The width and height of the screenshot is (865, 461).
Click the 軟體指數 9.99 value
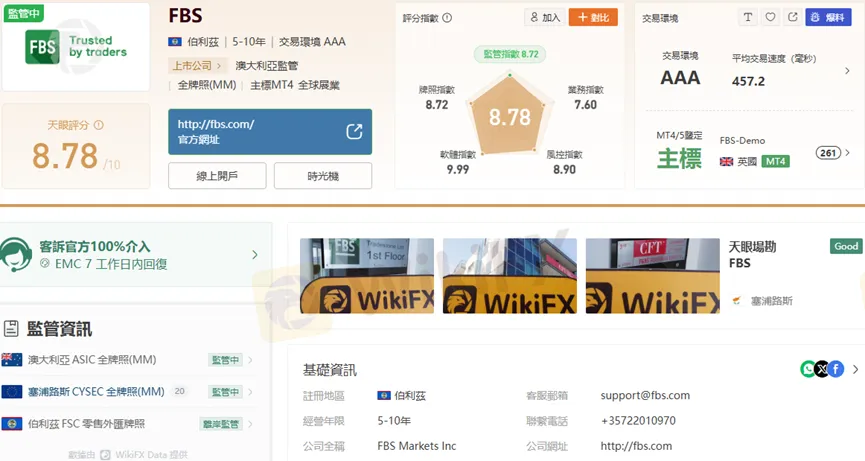[458, 170]
